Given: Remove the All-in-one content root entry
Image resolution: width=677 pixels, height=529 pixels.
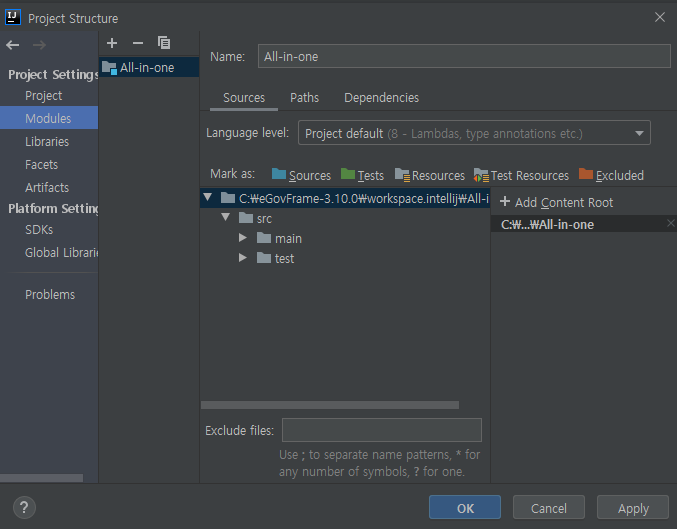Looking at the screenshot, I should pyautogui.click(x=670, y=224).
